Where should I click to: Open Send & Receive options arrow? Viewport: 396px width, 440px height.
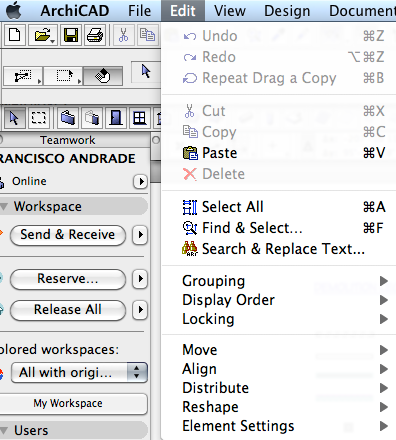140,235
